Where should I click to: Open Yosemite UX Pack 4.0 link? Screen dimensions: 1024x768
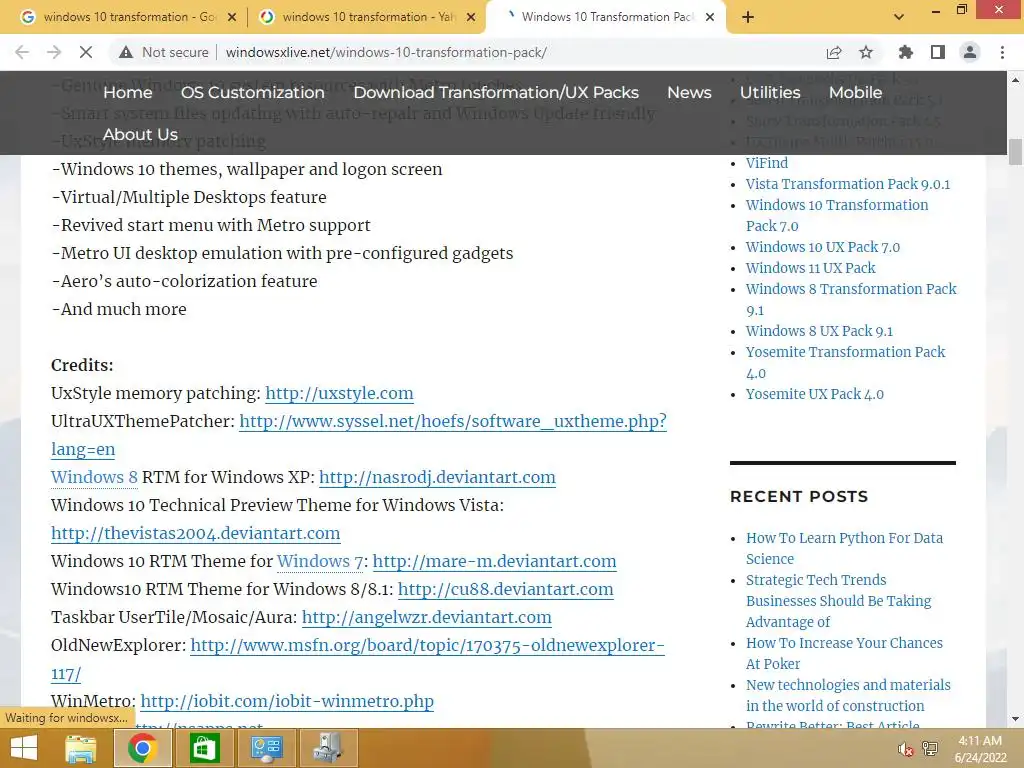[x=814, y=394]
